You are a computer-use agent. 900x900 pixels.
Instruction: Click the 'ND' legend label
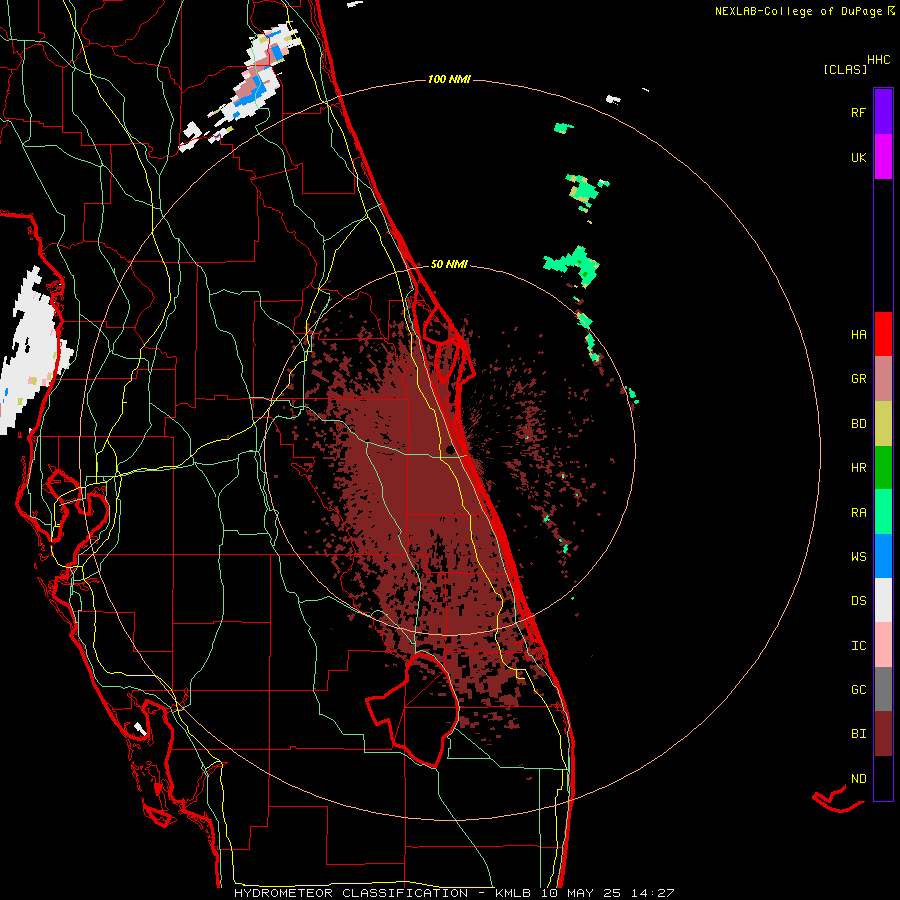[x=858, y=779]
